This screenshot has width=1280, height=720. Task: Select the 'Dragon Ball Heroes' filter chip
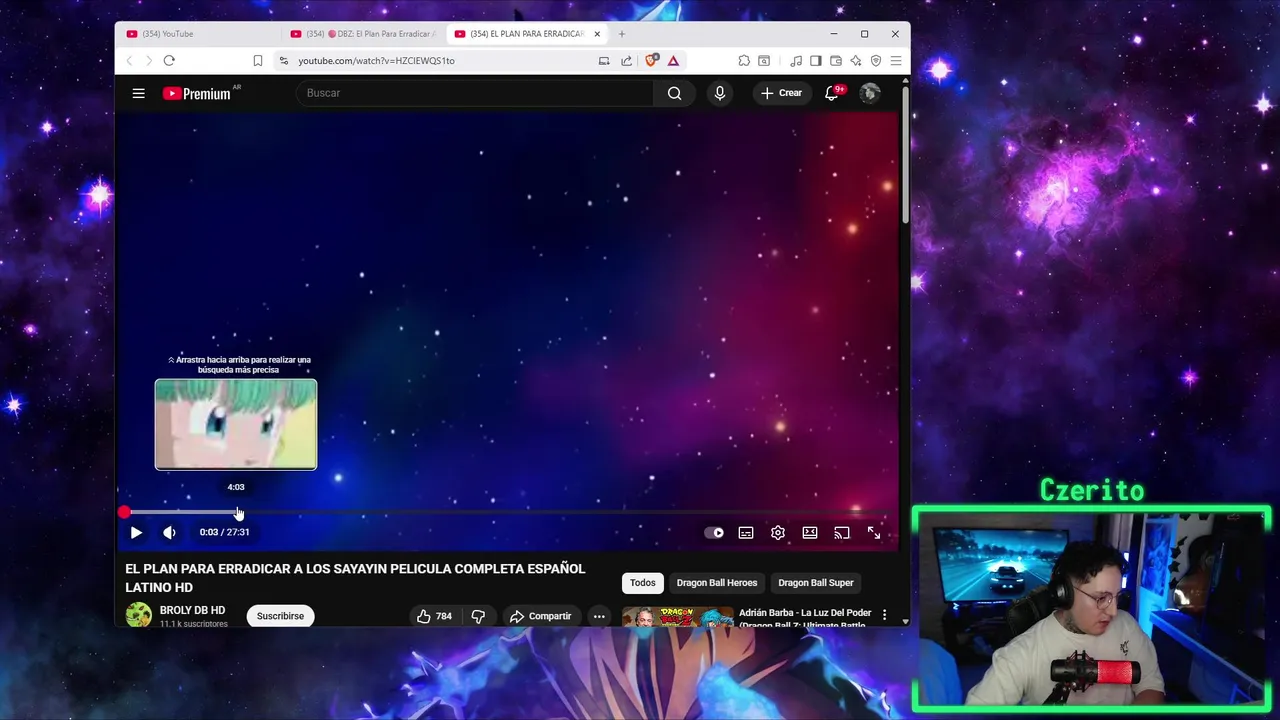[x=717, y=583]
